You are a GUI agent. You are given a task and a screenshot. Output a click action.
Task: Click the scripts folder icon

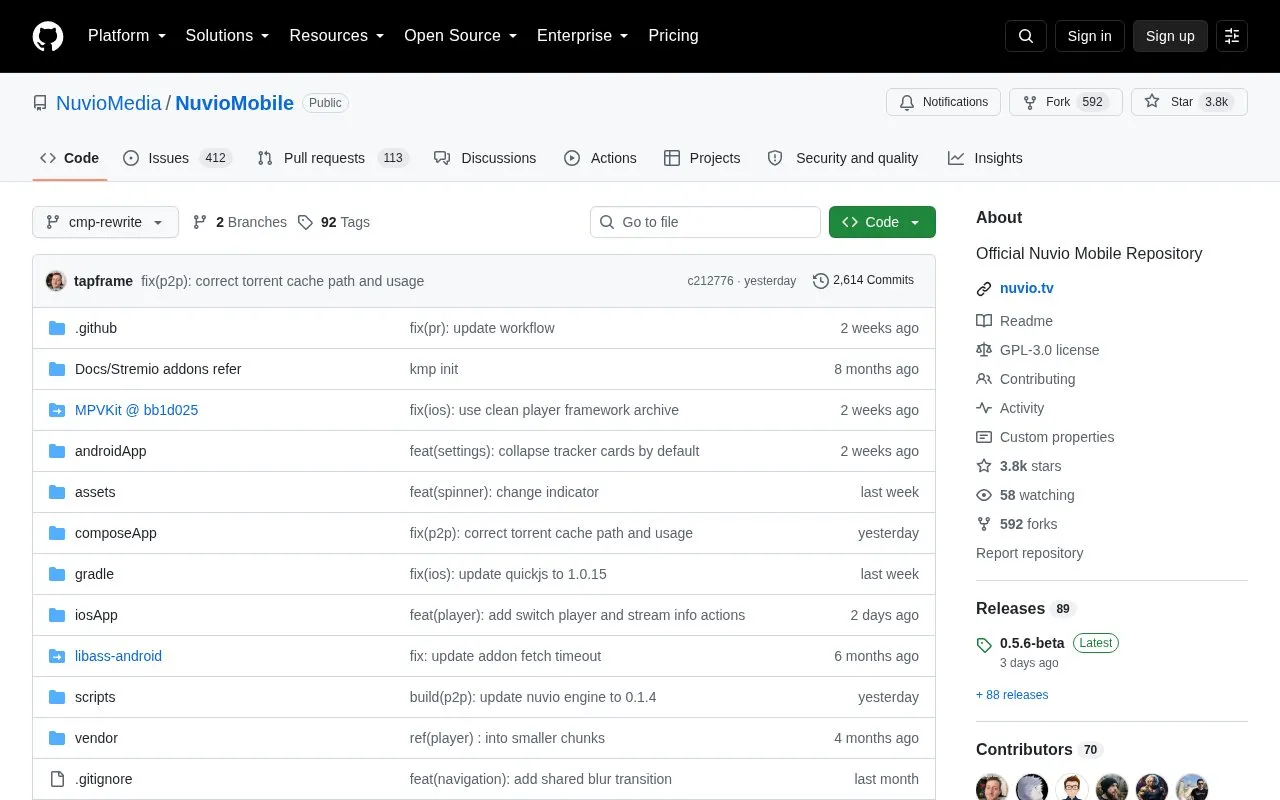pos(57,697)
